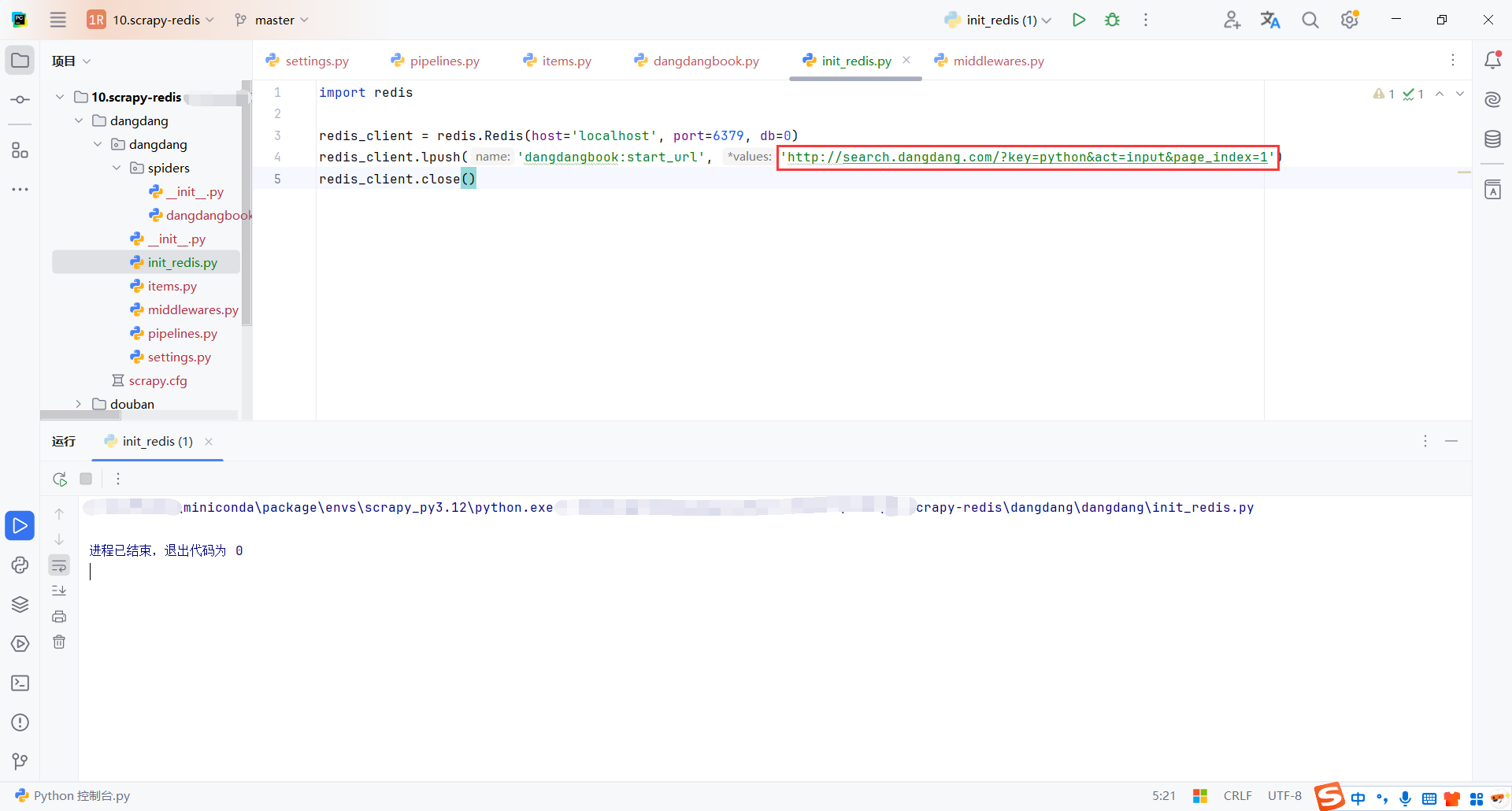1512x811 pixels.
Task: Open more run actions menu
Action: [x=1146, y=20]
